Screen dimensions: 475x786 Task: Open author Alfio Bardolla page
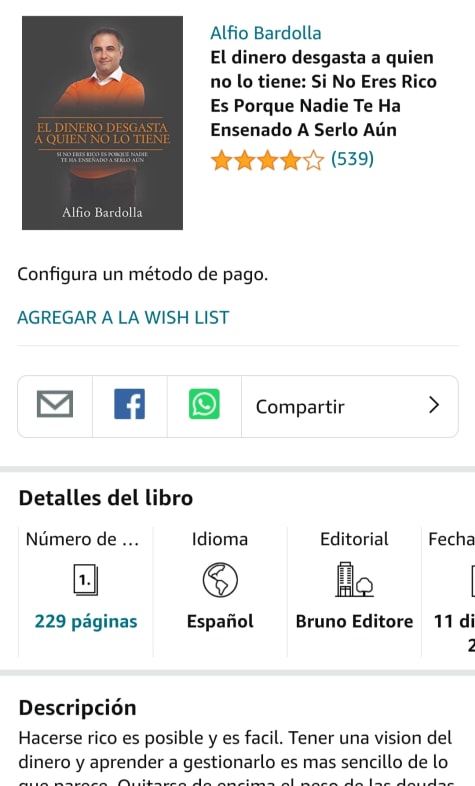266,33
